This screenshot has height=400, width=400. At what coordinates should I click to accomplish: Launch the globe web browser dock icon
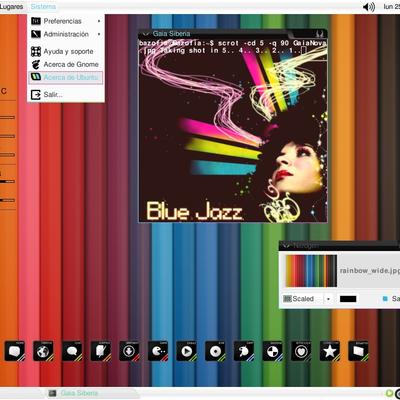43,351
